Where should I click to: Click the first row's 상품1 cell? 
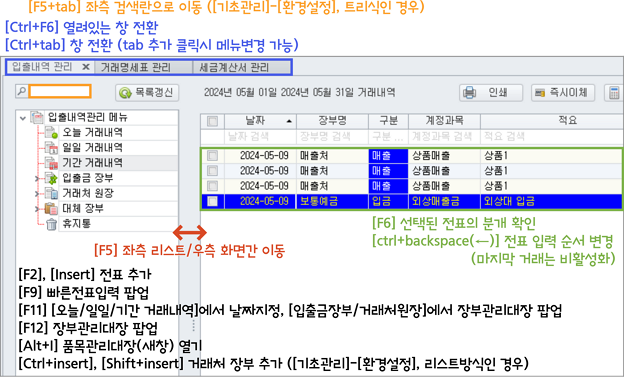[551, 155]
